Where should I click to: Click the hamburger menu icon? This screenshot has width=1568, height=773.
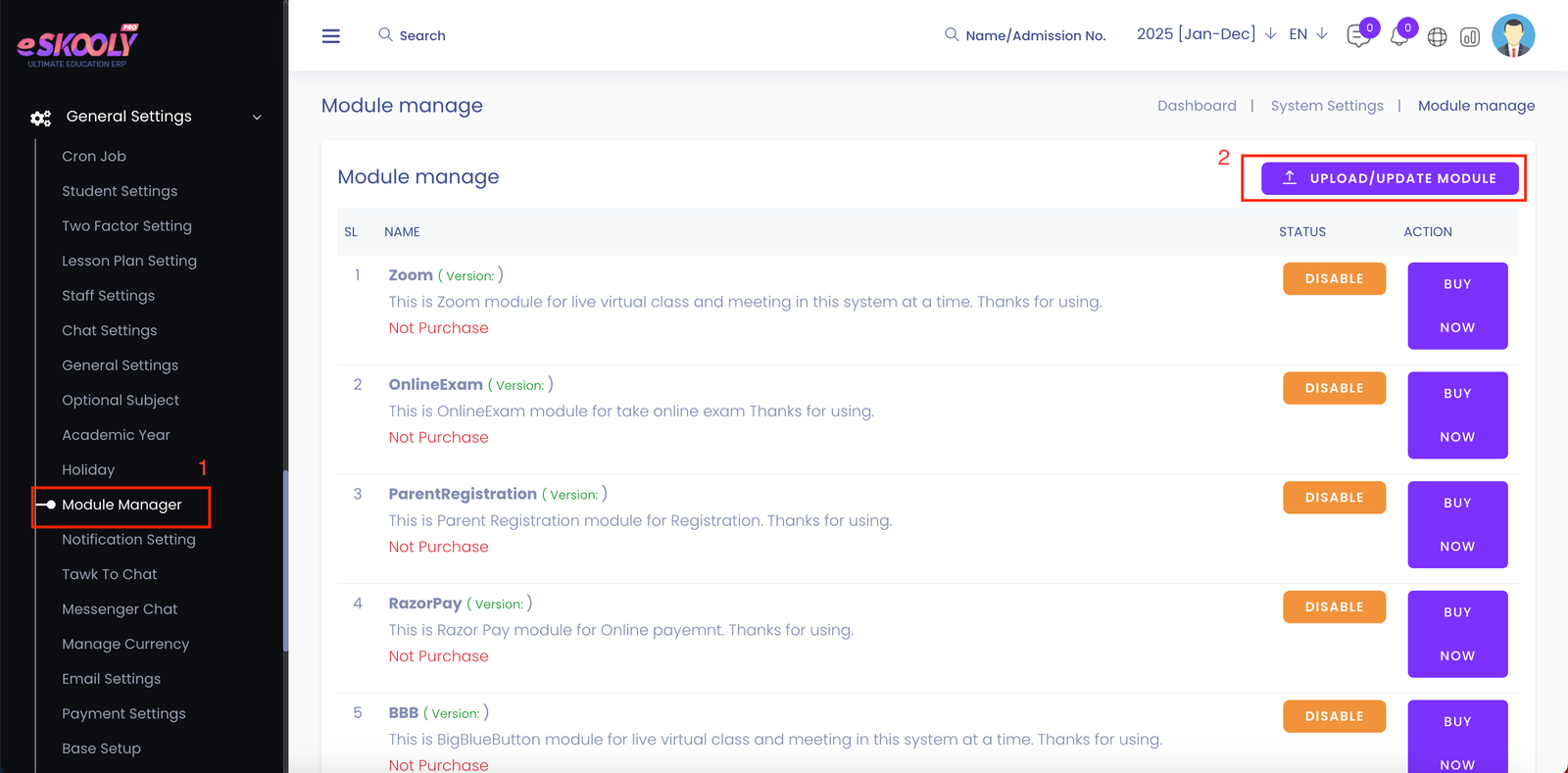point(331,36)
